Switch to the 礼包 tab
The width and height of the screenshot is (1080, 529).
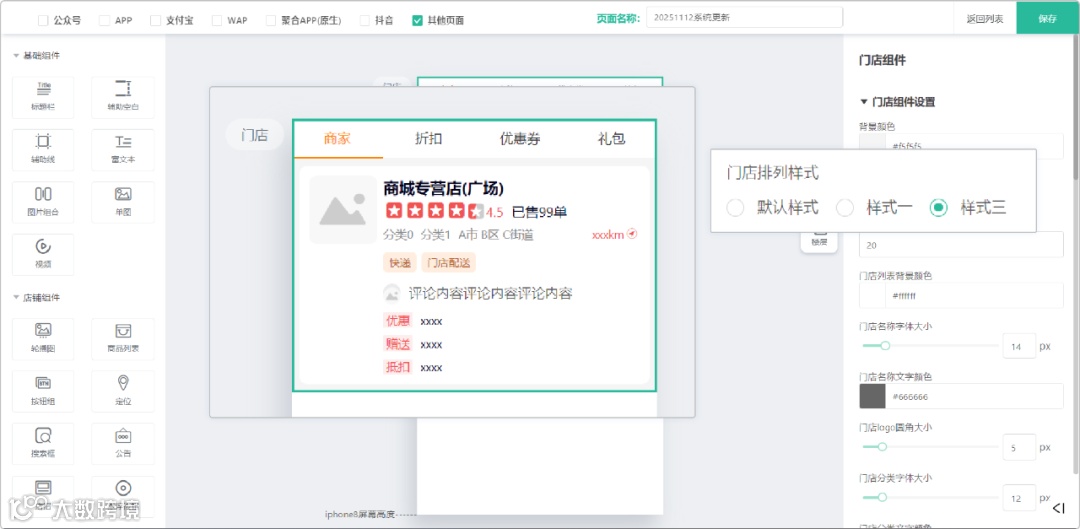612,138
